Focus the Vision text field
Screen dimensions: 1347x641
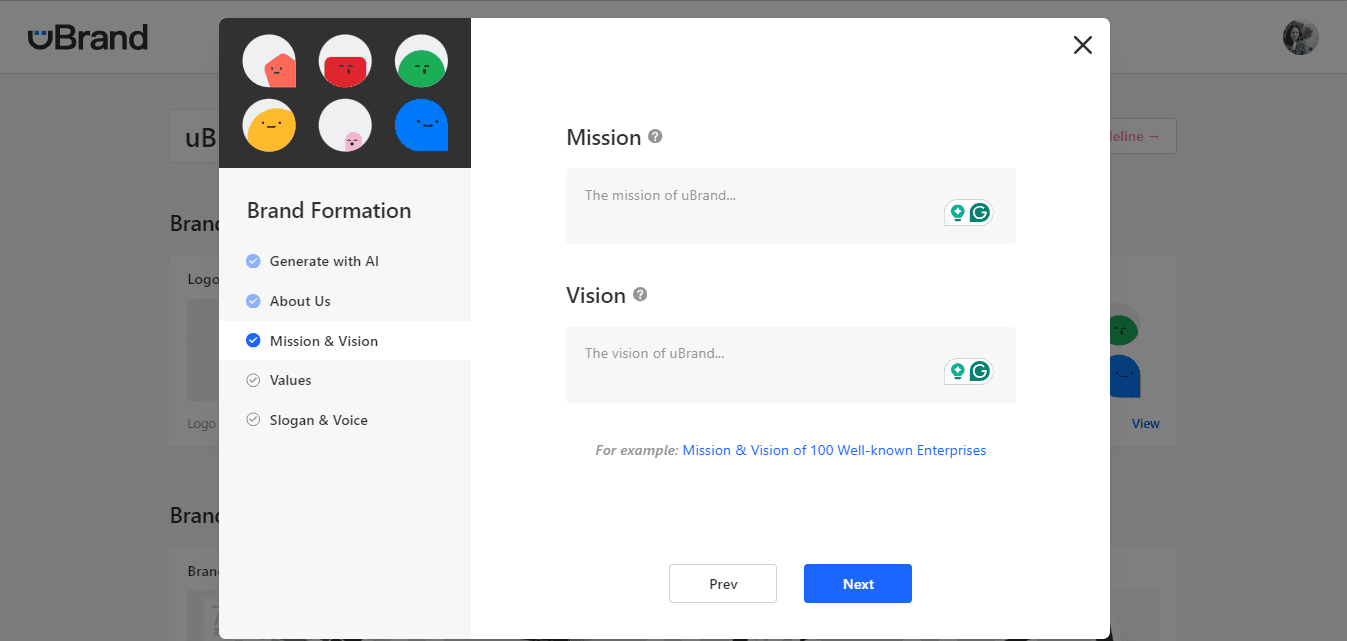791,365
